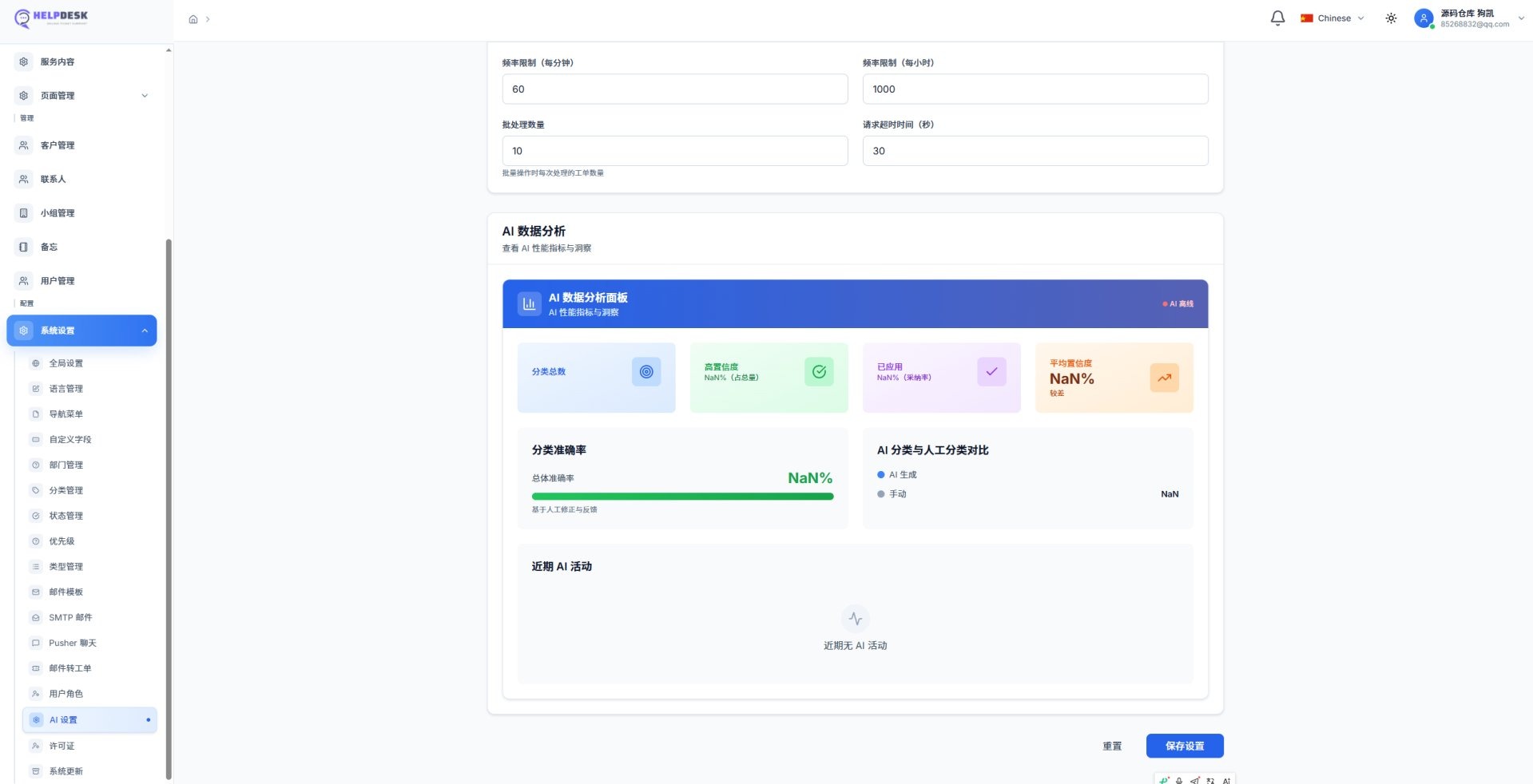
Task: Click the home breadcrumb icon
Action: 193,19
